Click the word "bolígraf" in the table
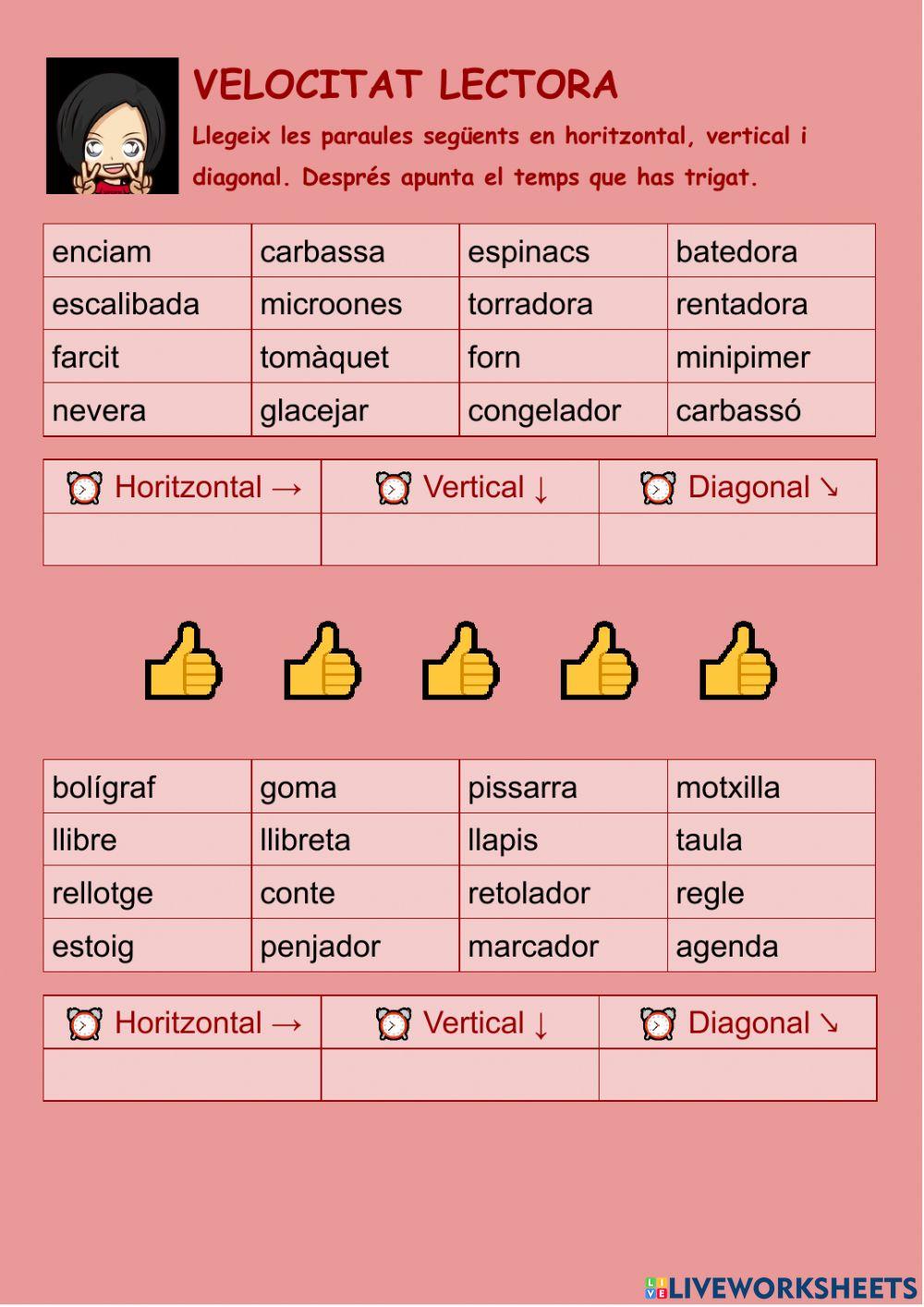This screenshot has height=1307, width=924. point(103,788)
